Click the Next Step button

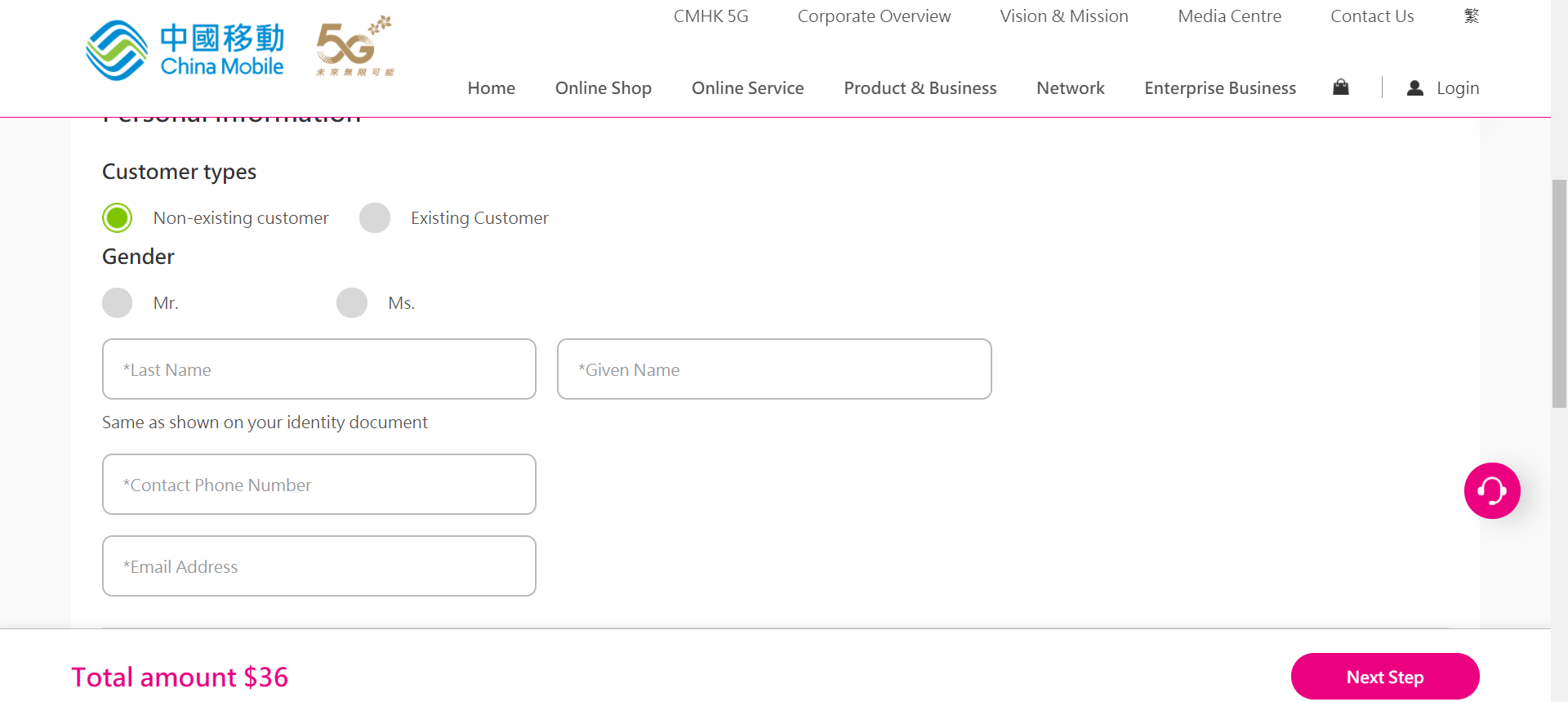click(x=1385, y=677)
